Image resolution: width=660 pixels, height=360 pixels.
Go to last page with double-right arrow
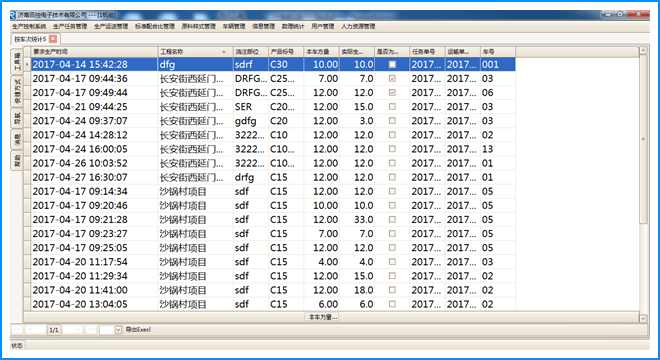(x=91, y=330)
